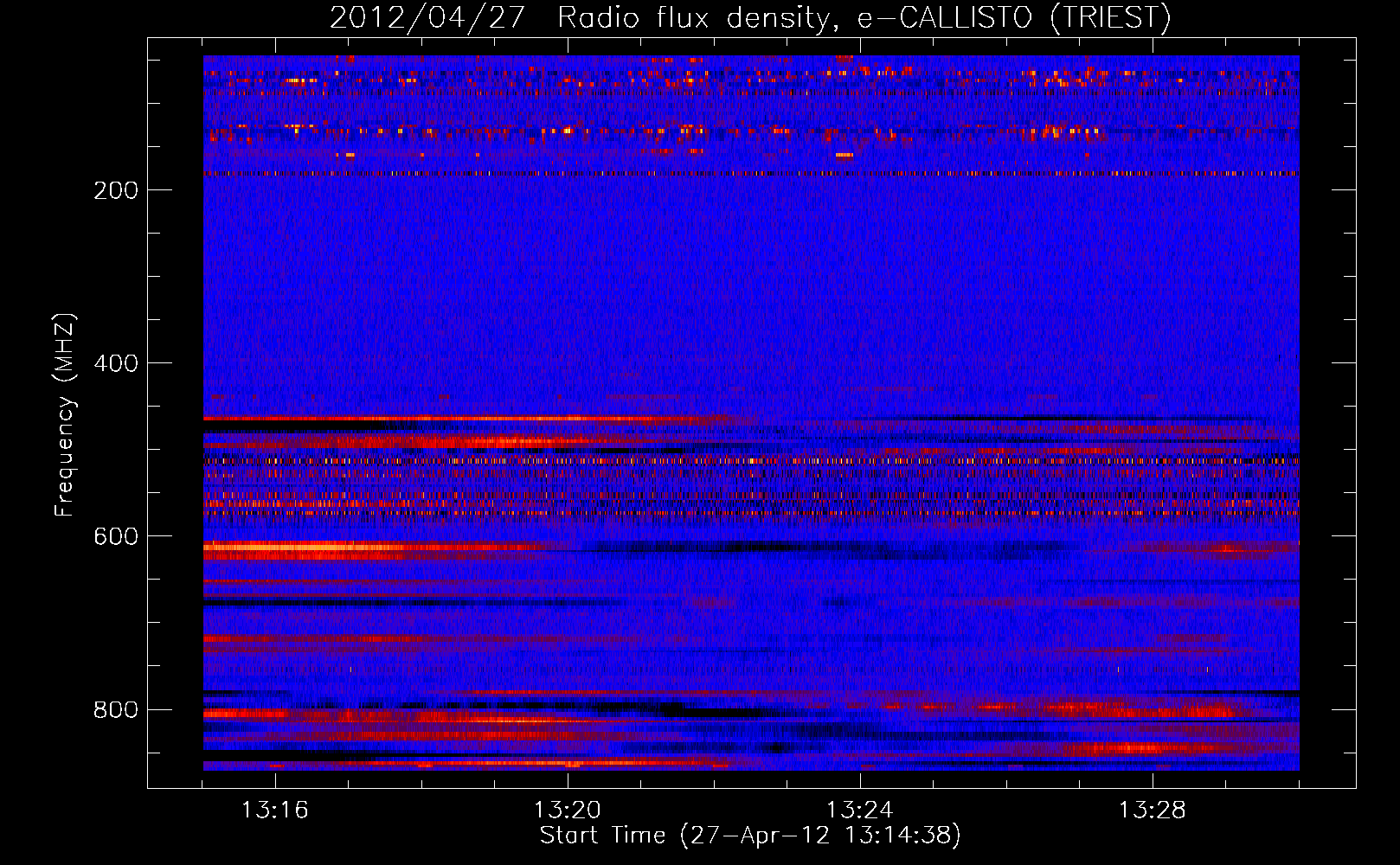The height and width of the screenshot is (865, 1400).
Task: Click the "Frequency (MHZ)" axis label
Action: pyautogui.click(x=65, y=415)
